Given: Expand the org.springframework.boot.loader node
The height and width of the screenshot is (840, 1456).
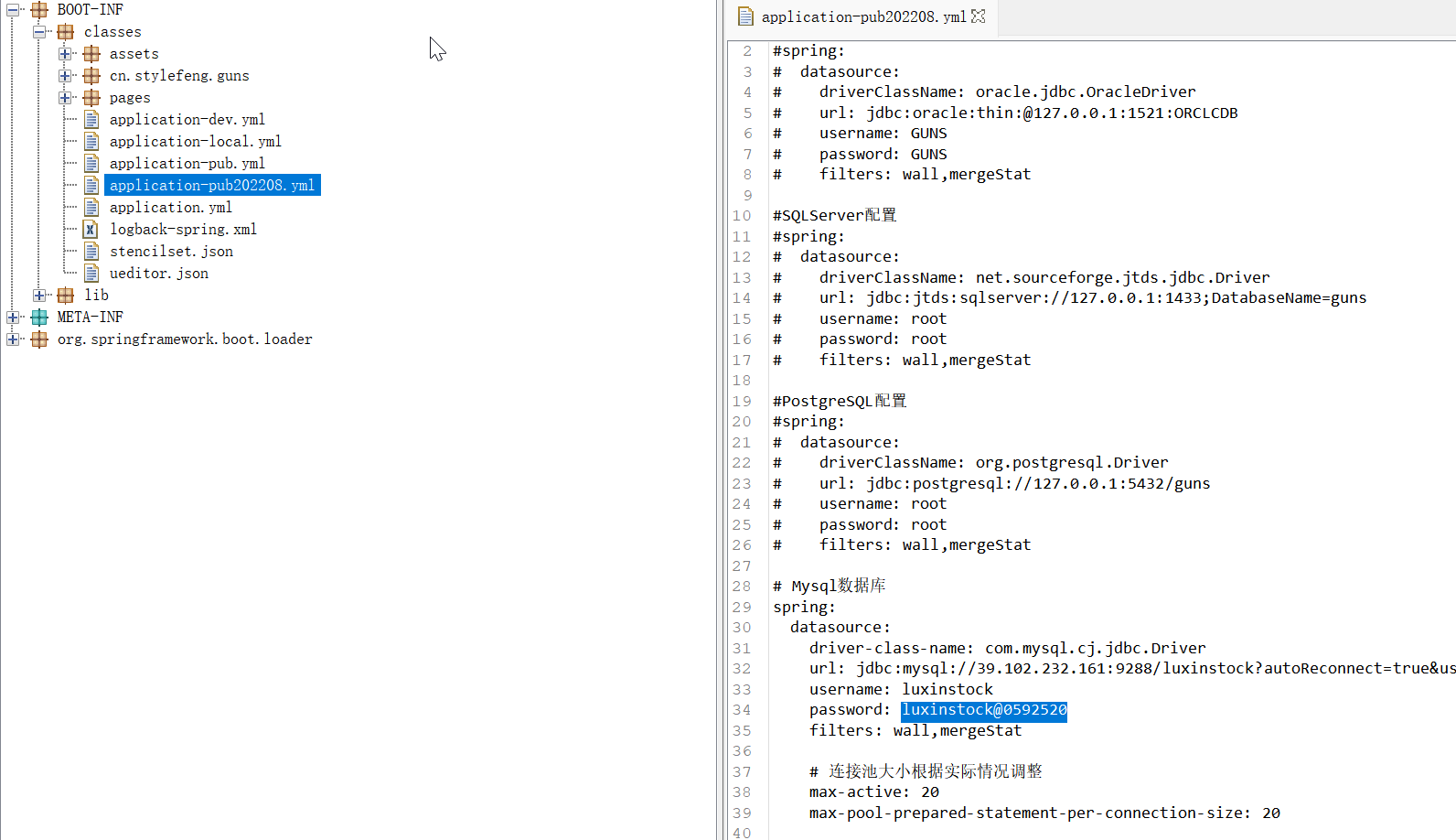Looking at the screenshot, I should (13, 339).
